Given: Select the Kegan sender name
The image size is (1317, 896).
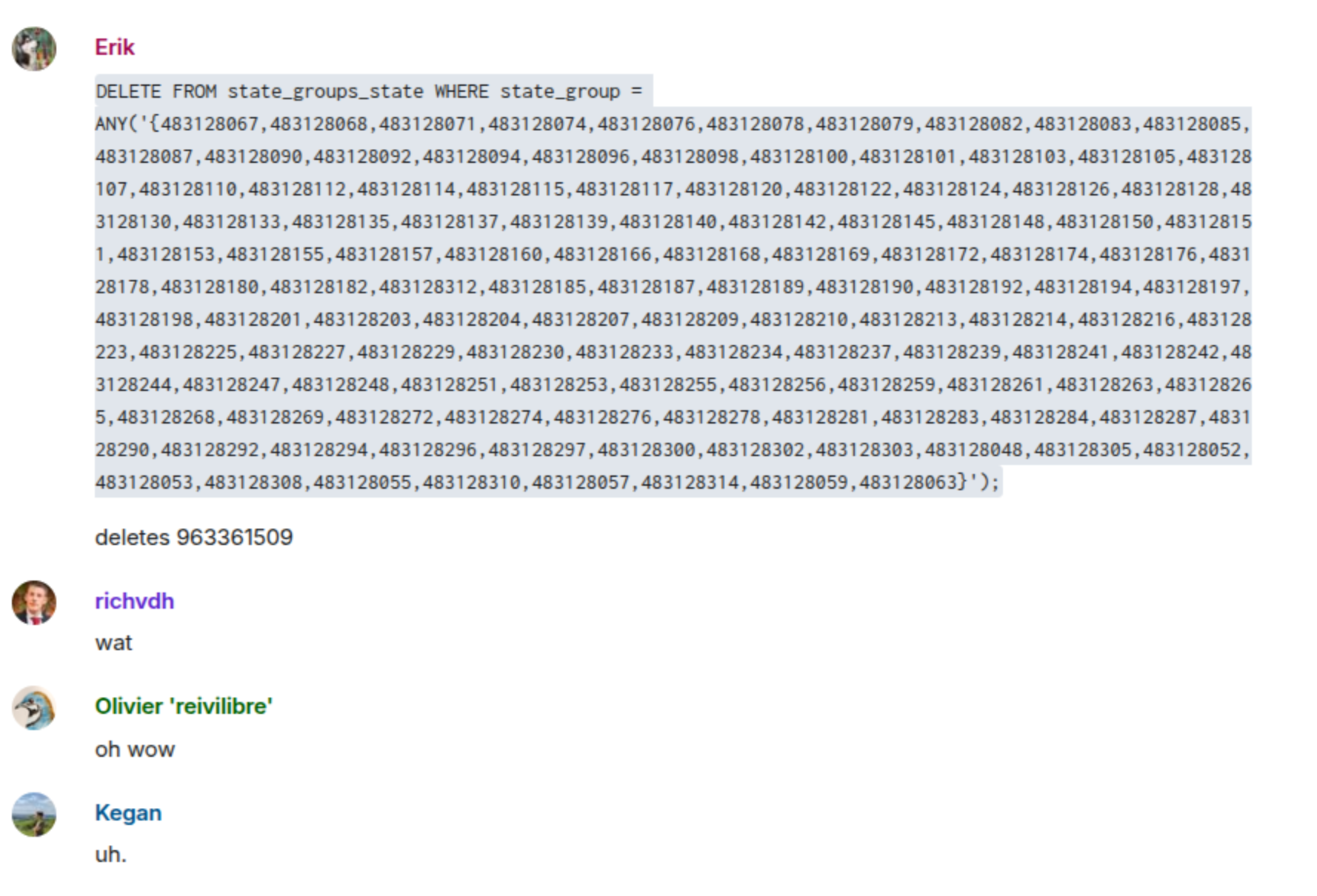Looking at the screenshot, I should pyautogui.click(x=128, y=813).
